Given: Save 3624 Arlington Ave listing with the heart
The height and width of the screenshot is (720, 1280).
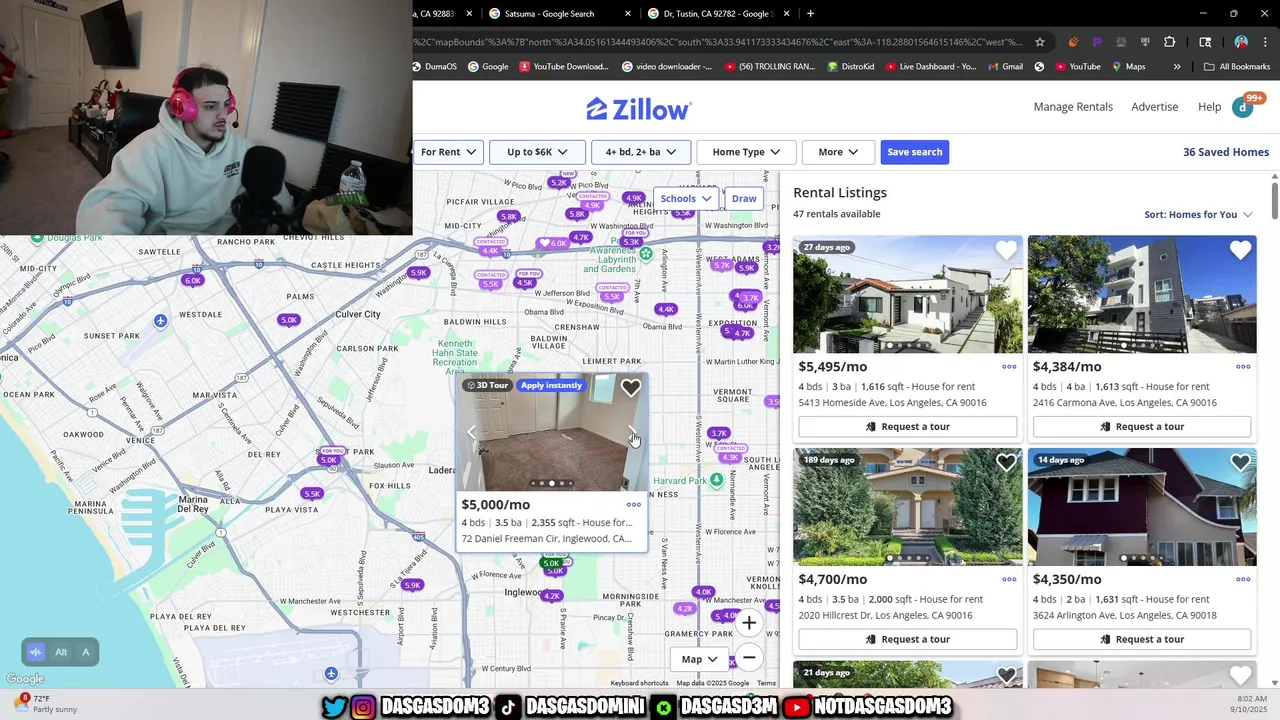Looking at the screenshot, I should (x=1240, y=462).
